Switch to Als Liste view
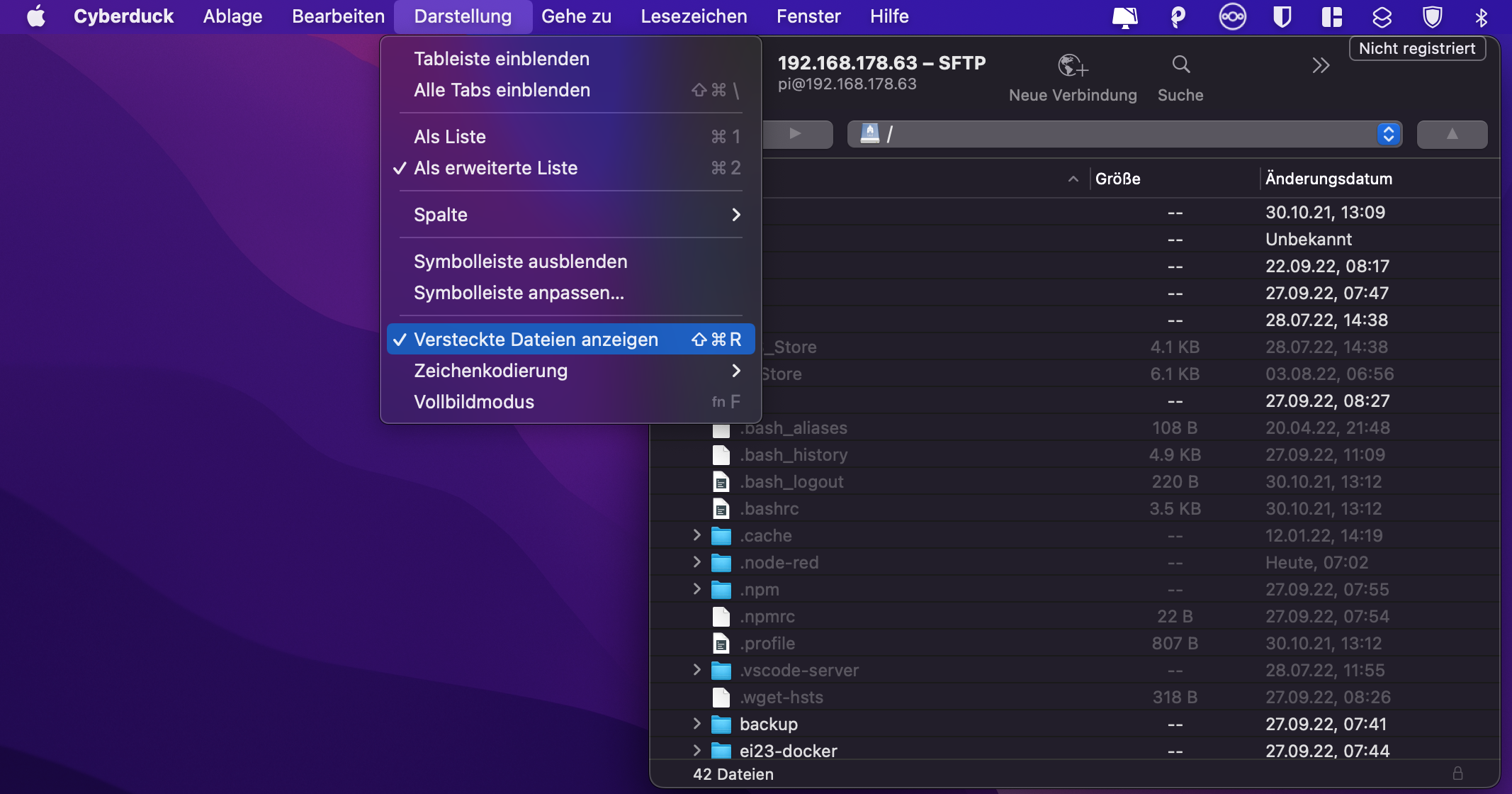This screenshot has height=794, width=1512. tap(450, 137)
